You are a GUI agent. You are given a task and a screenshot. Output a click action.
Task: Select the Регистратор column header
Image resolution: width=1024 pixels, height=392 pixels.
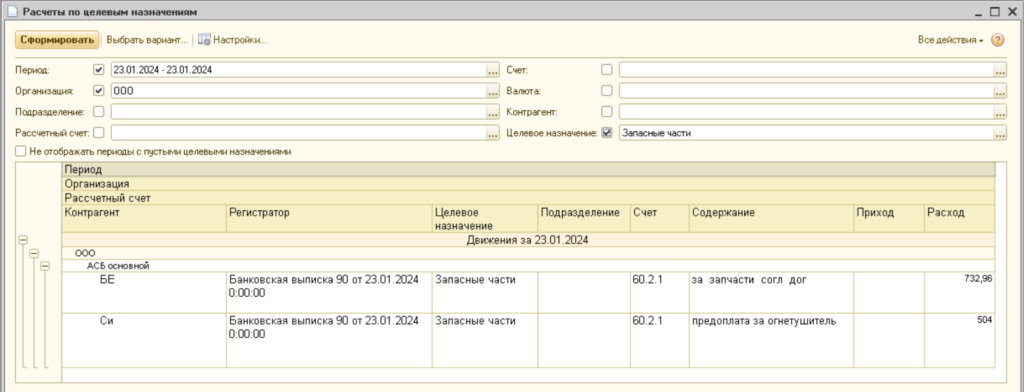(329, 219)
